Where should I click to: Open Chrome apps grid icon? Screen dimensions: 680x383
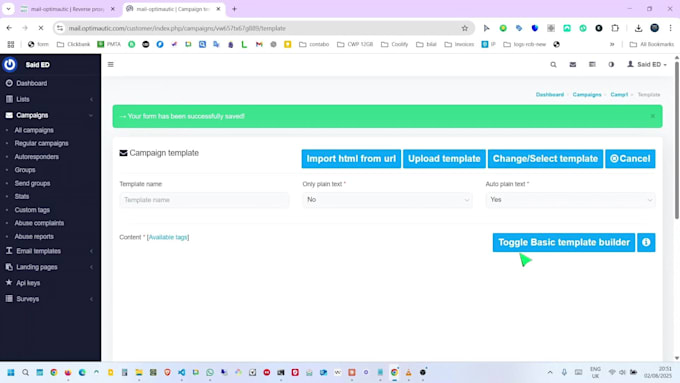click(11, 44)
